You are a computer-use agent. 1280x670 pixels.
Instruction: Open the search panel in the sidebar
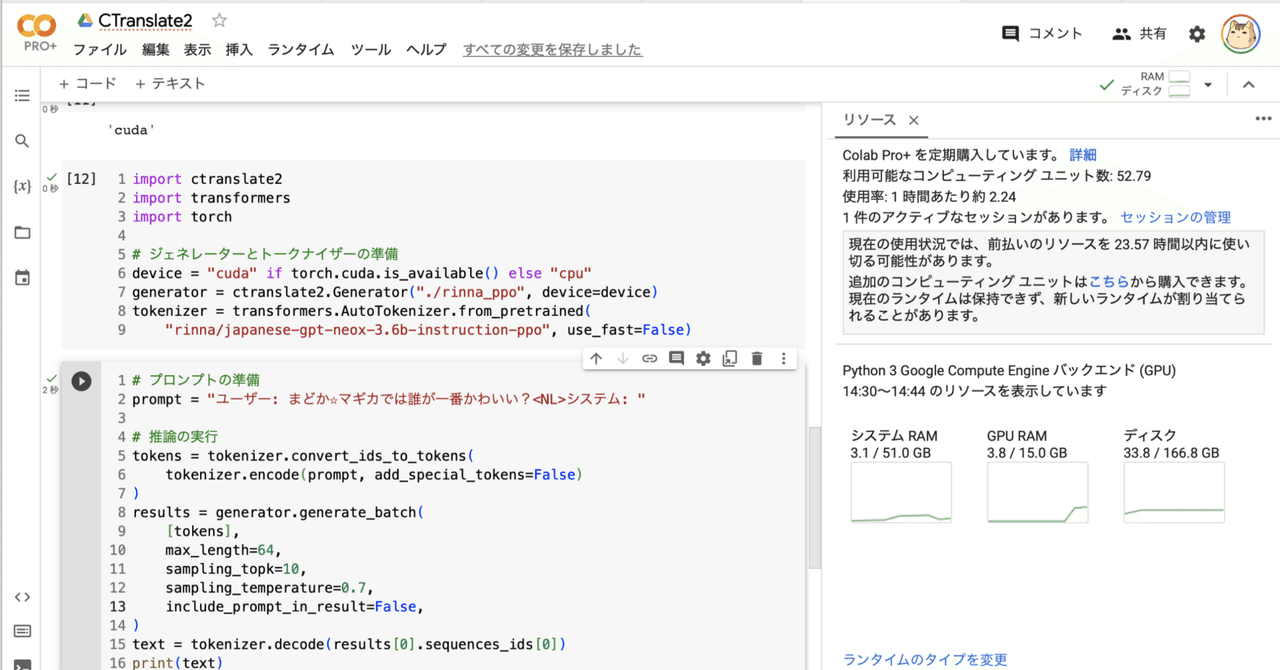(x=22, y=141)
